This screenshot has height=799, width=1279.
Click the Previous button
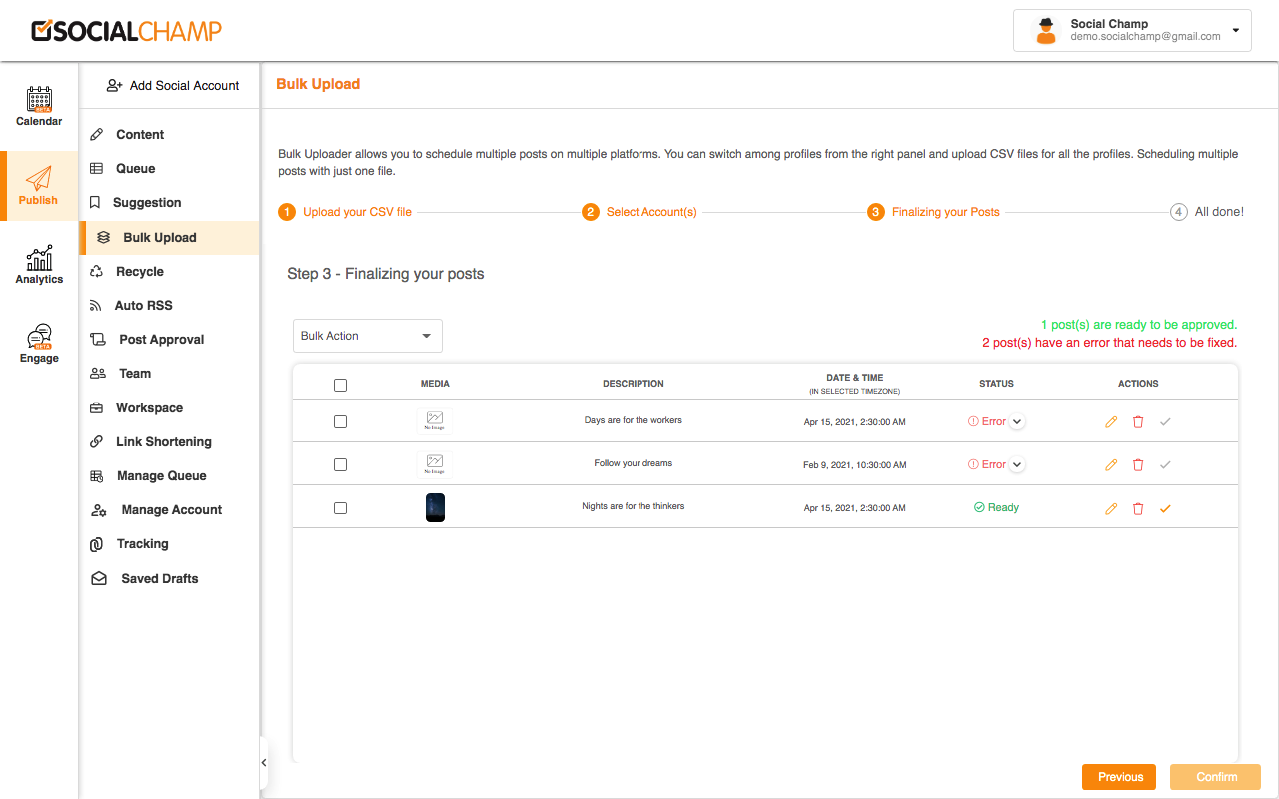coord(1119,777)
